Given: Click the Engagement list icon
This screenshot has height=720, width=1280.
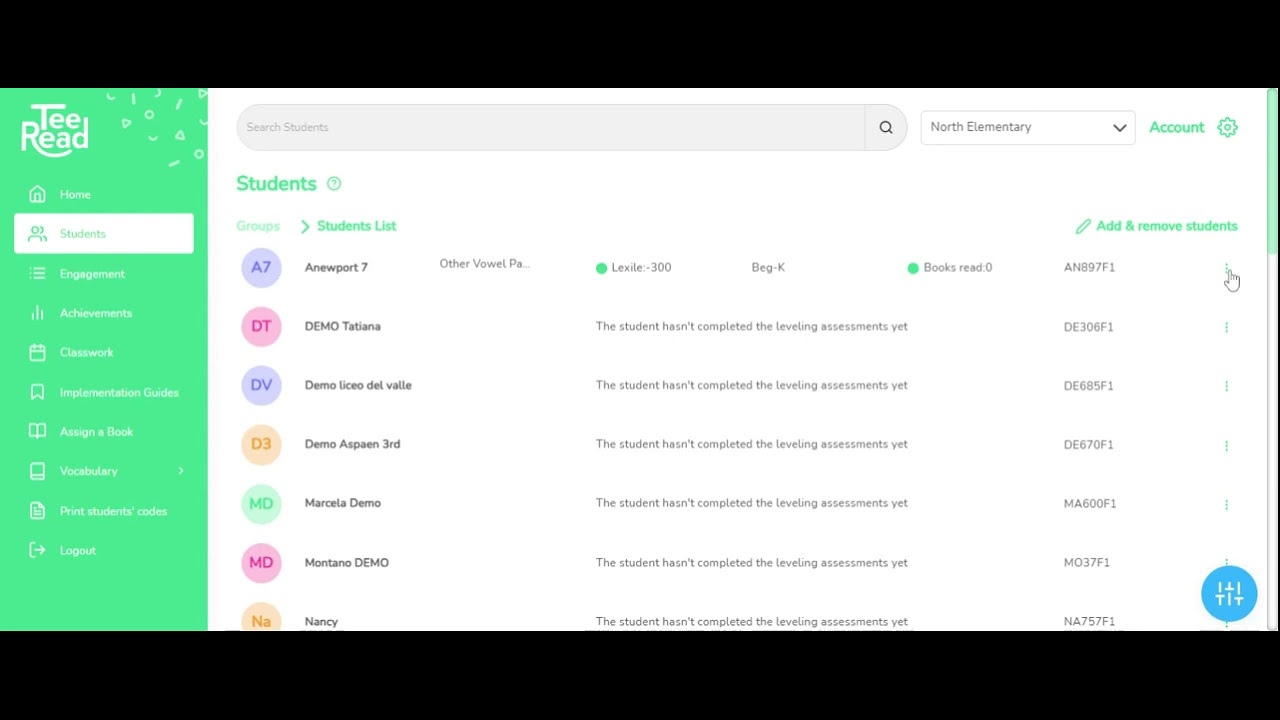Looking at the screenshot, I should [37, 273].
